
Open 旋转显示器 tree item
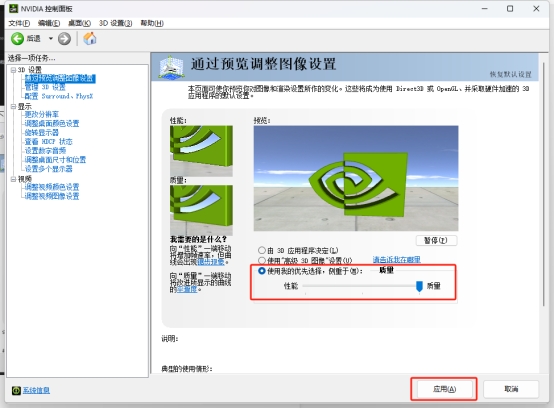click(x=42, y=132)
